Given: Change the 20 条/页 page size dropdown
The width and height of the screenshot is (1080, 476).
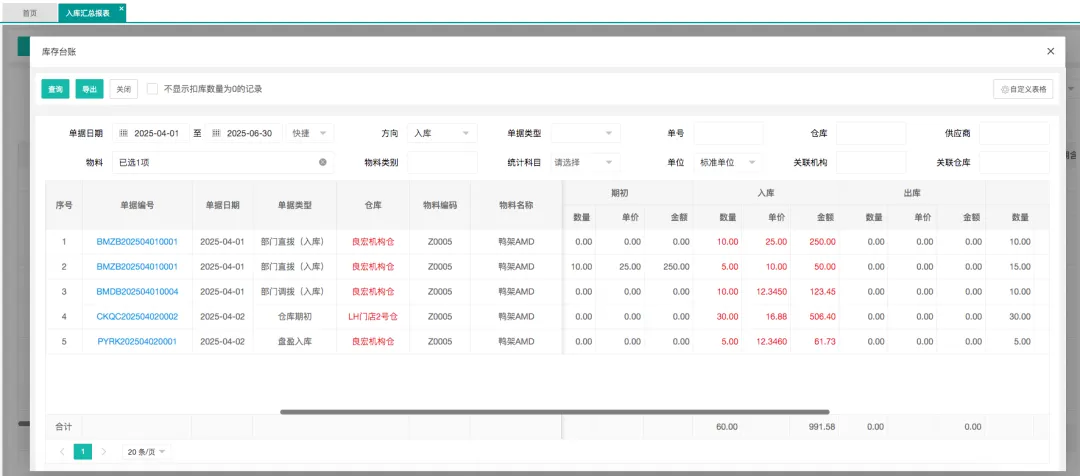Looking at the screenshot, I should [x=146, y=452].
